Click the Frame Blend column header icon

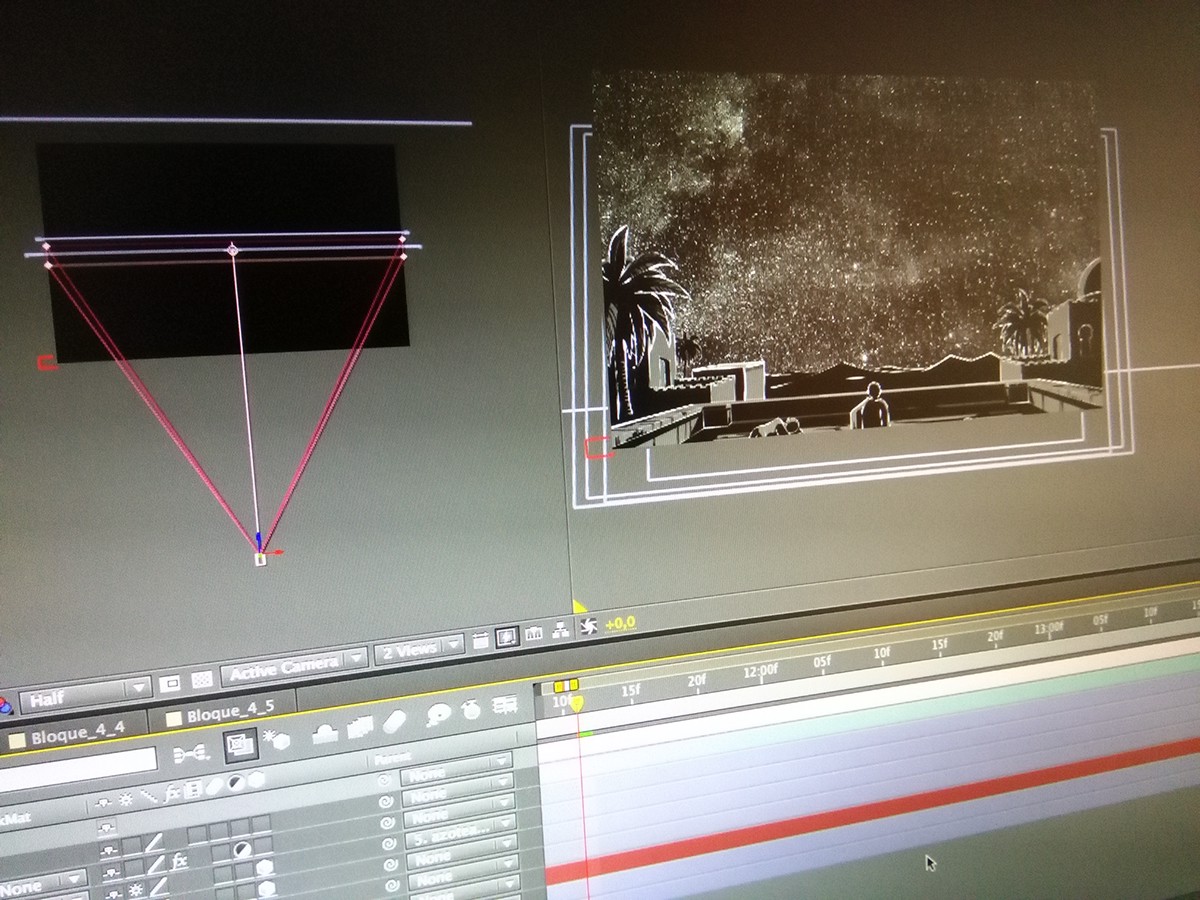(x=191, y=791)
